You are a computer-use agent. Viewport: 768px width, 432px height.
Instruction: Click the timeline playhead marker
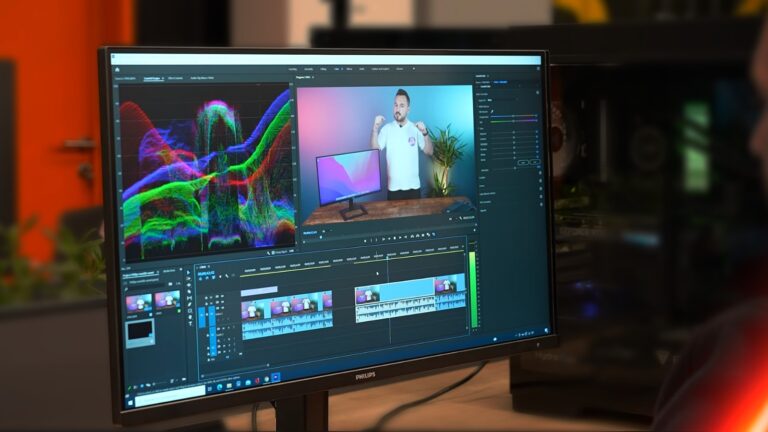[387, 258]
